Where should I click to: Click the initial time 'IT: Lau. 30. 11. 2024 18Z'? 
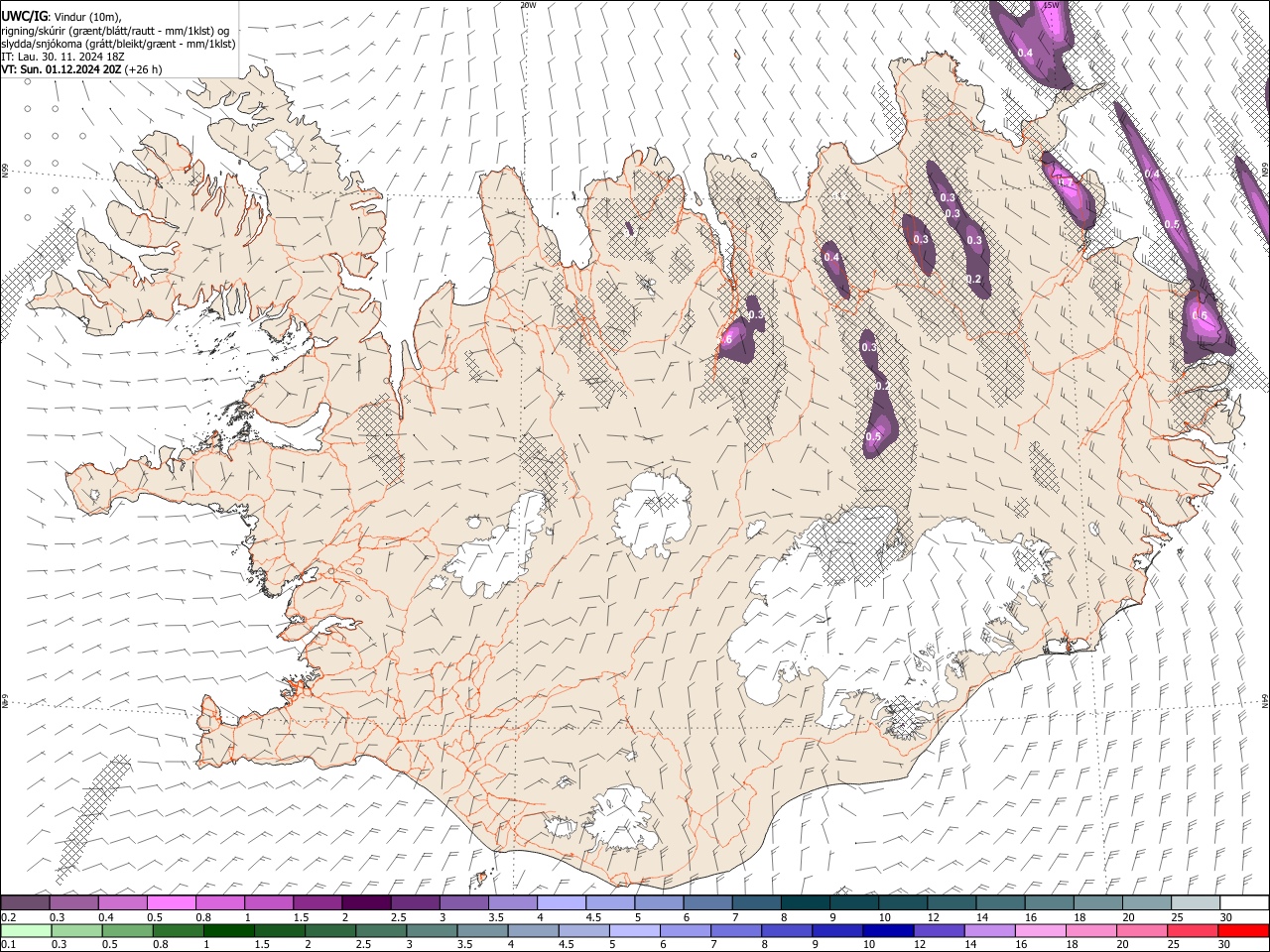pyautogui.click(x=63, y=57)
